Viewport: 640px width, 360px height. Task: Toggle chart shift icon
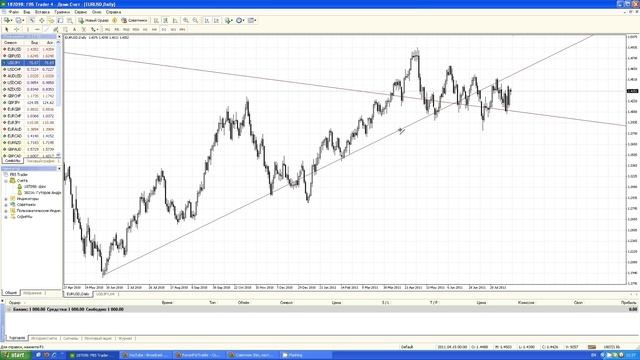(217, 20)
